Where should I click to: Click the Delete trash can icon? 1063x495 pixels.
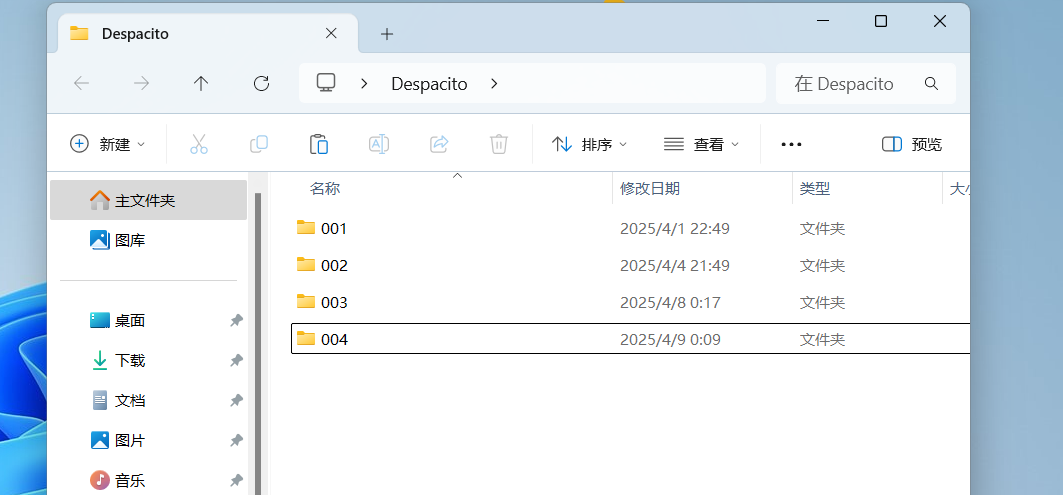pyautogui.click(x=499, y=144)
